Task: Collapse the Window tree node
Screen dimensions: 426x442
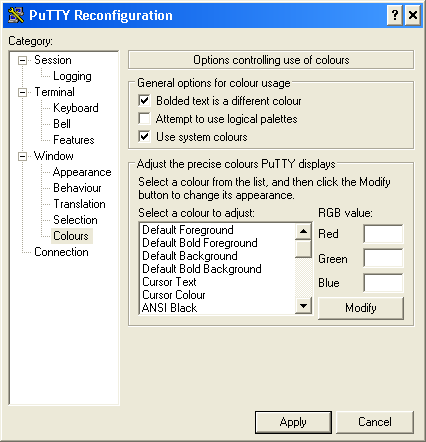Action: click(22, 156)
